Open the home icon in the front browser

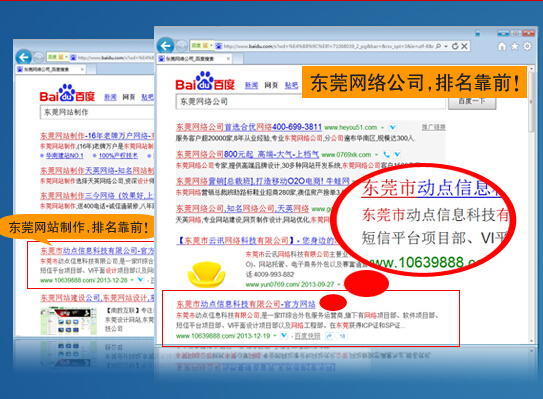501,46
